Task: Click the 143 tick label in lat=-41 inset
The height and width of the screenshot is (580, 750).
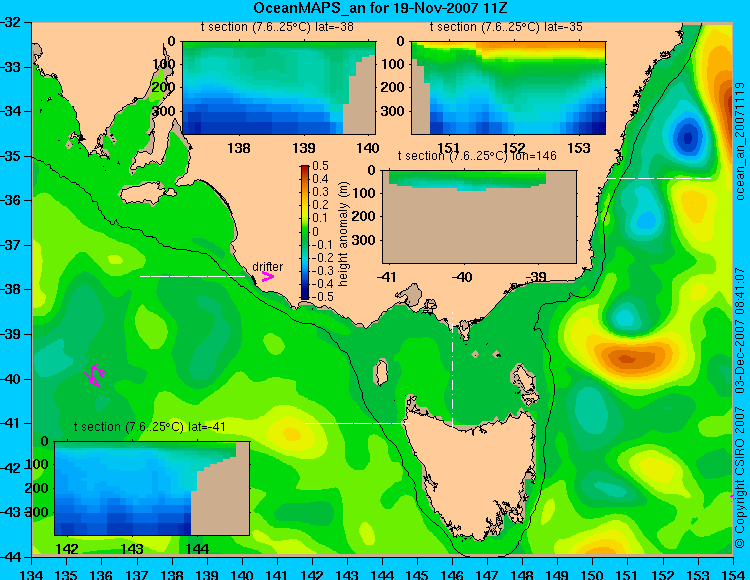Action: [x=132, y=549]
